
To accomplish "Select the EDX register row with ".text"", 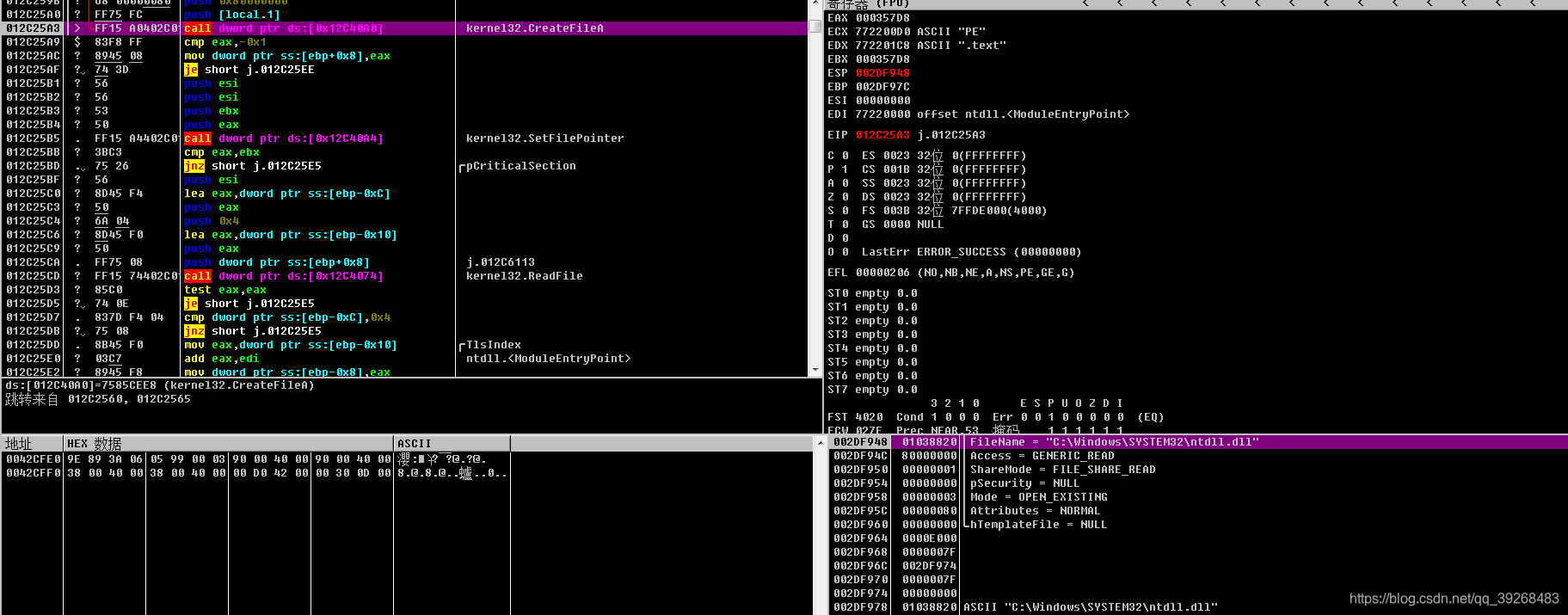I will tap(917, 46).
